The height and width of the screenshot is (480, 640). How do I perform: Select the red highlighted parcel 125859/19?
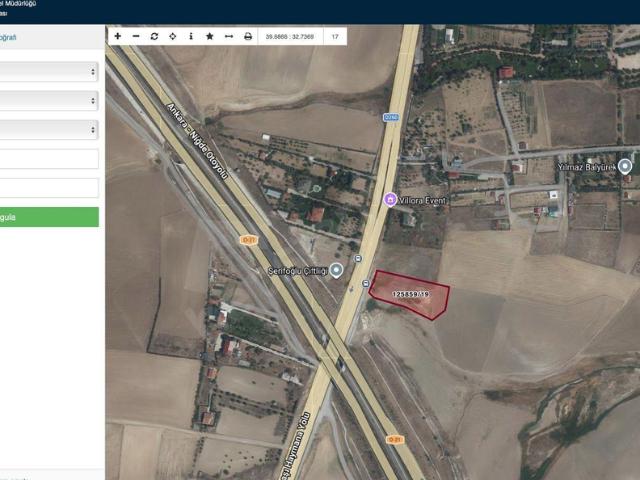click(410, 294)
